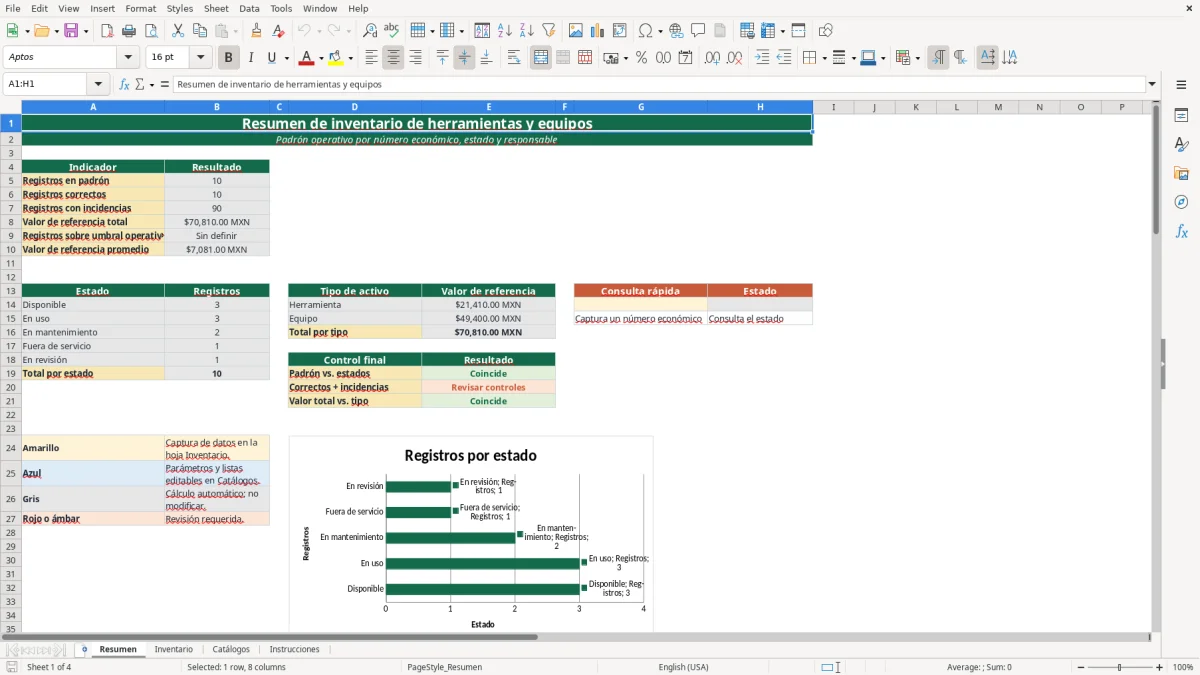Open conditional formatting dropdown arrow
Screen dimensions: 1200x675
[917, 58]
